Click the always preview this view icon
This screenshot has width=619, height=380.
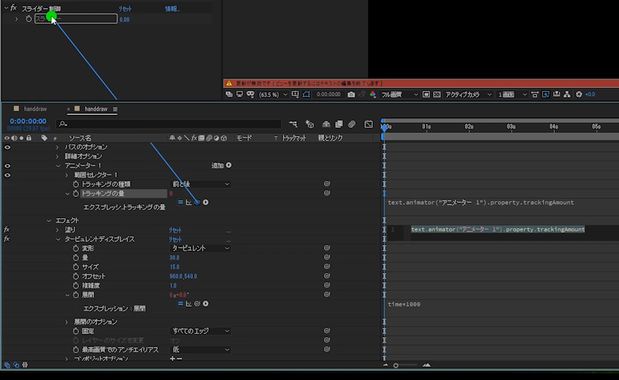[229, 95]
